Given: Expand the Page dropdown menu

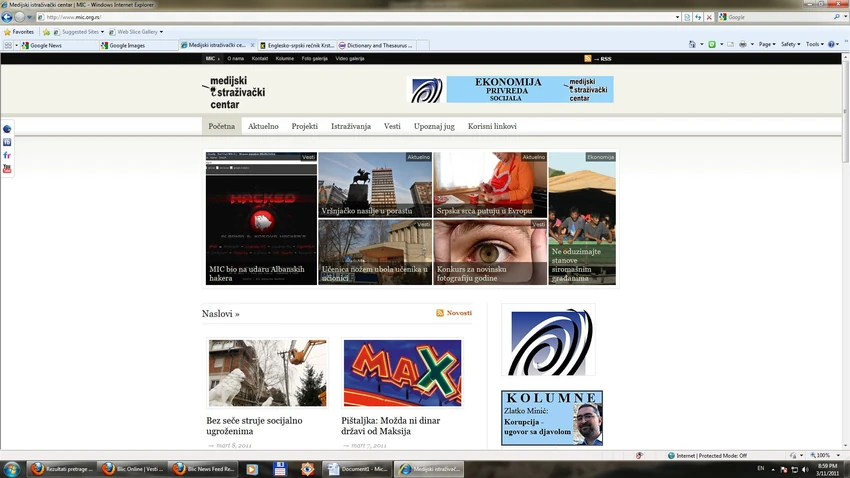Looking at the screenshot, I should (767, 44).
